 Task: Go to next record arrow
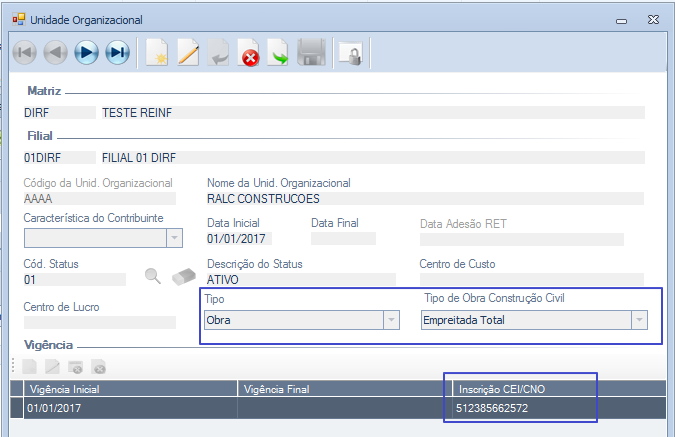87,53
